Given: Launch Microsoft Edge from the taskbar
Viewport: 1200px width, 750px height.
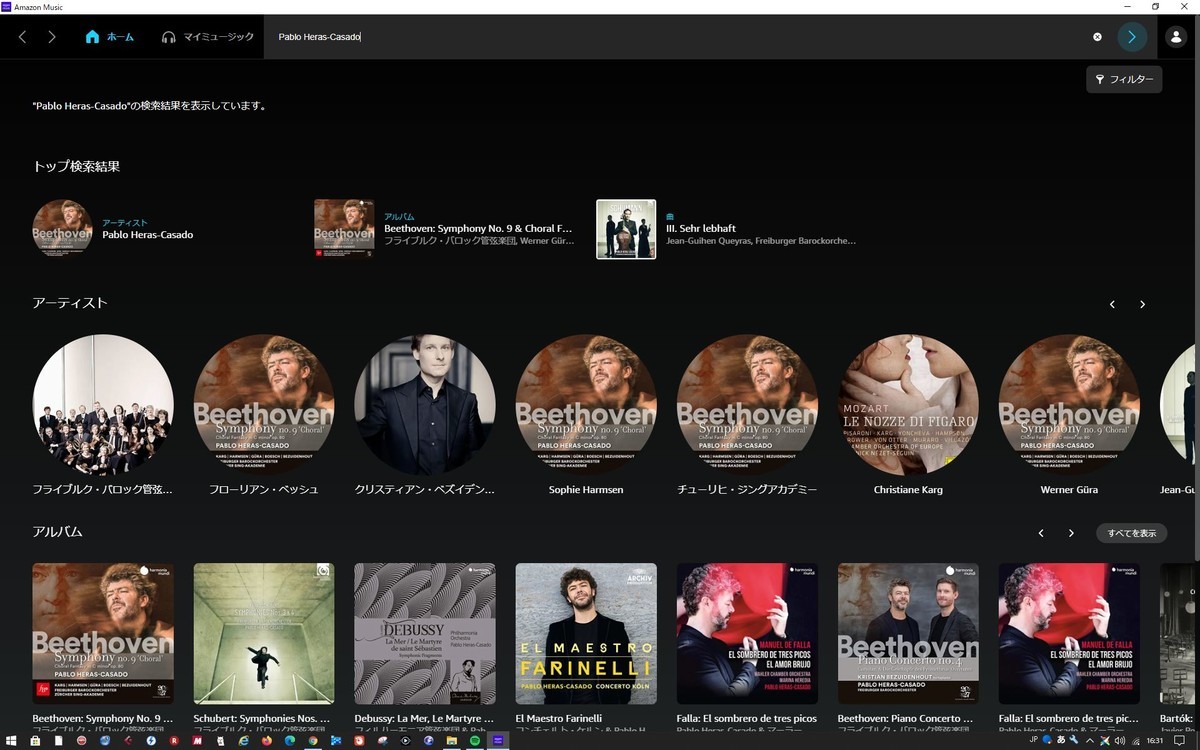Looking at the screenshot, I should tap(290, 740).
